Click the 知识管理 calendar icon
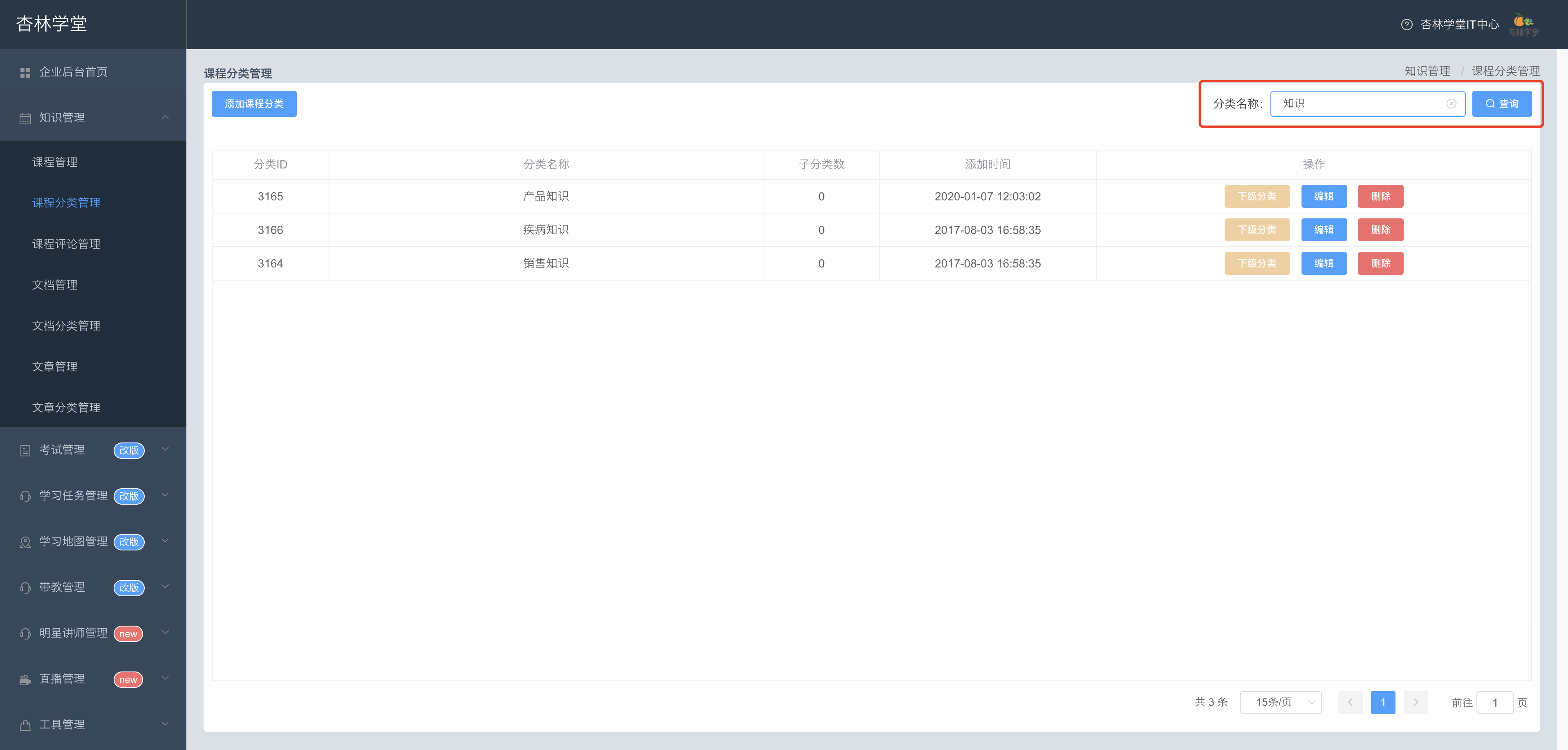1568x750 pixels. tap(25, 118)
